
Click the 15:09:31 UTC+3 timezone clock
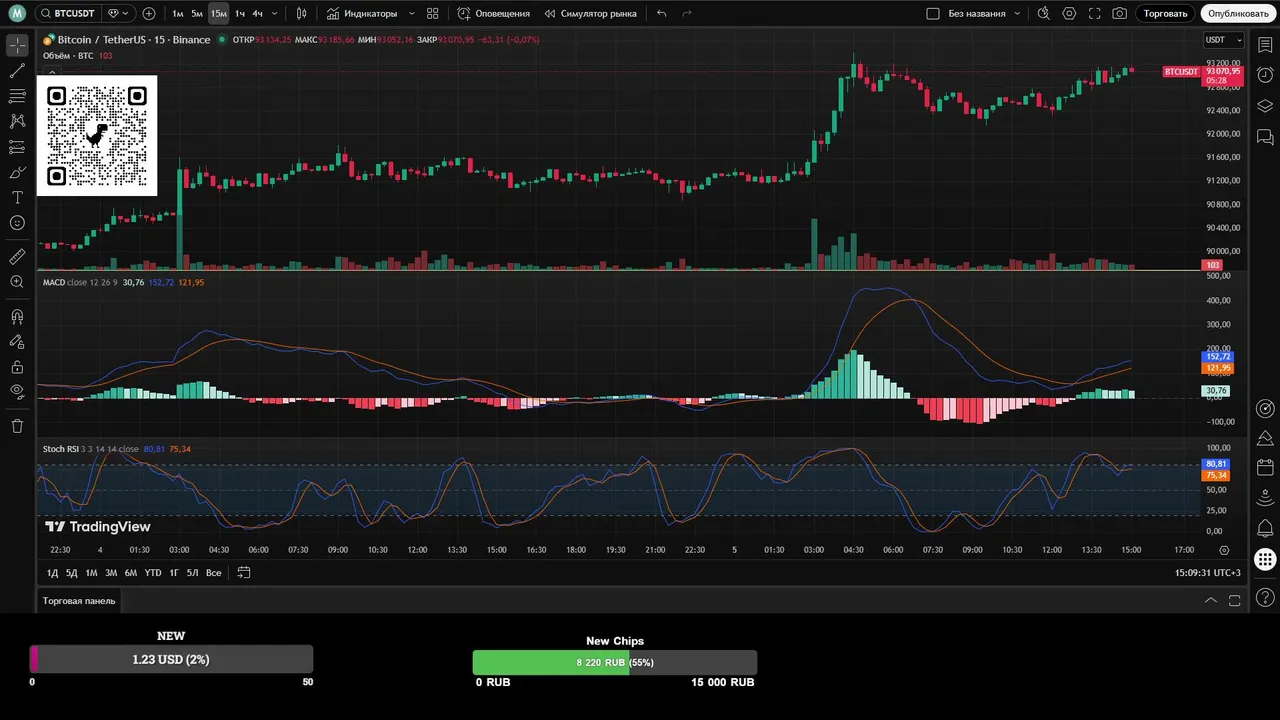[x=1207, y=573]
